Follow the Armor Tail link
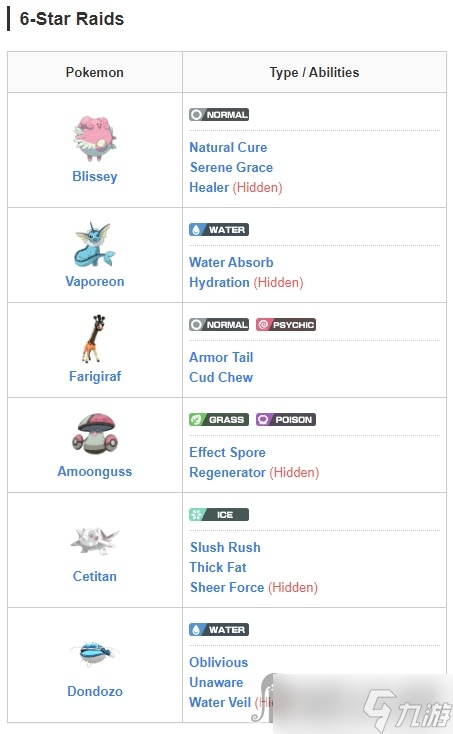Screen dimensions: 453x734 coord(221,358)
